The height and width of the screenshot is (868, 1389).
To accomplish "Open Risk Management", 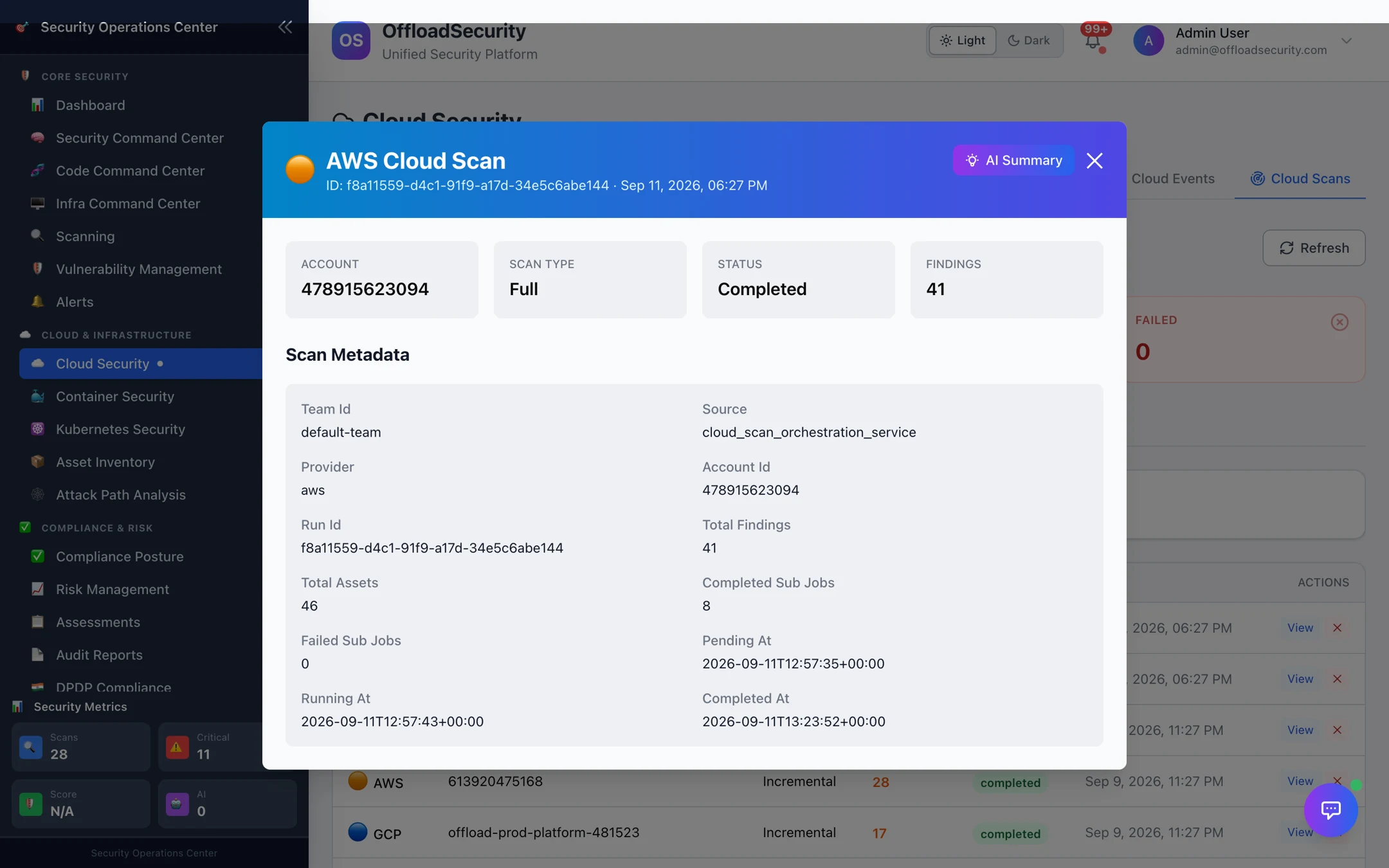I will (x=113, y=590).
